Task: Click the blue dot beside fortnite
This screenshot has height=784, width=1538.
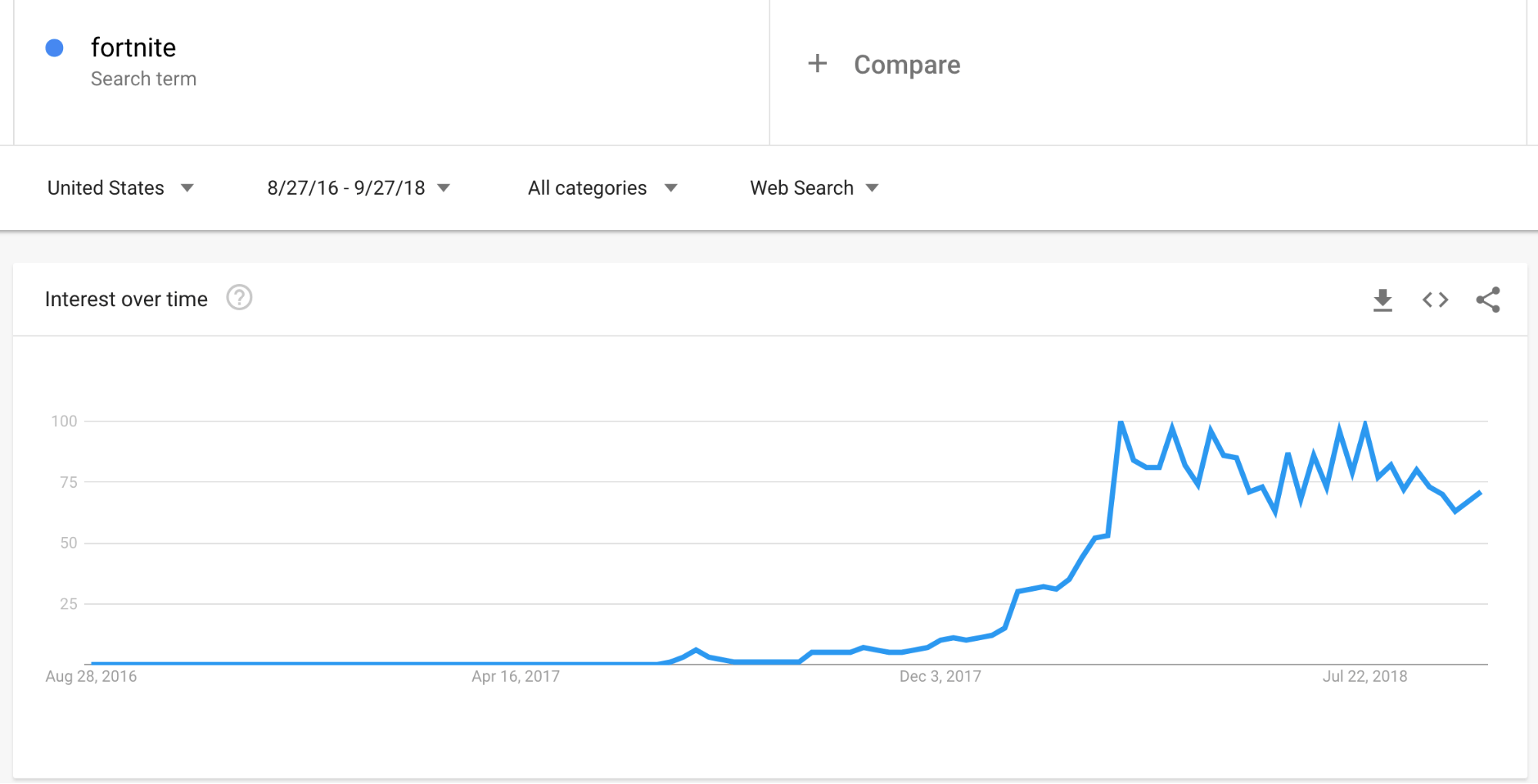Action: (x=54, y=48)
